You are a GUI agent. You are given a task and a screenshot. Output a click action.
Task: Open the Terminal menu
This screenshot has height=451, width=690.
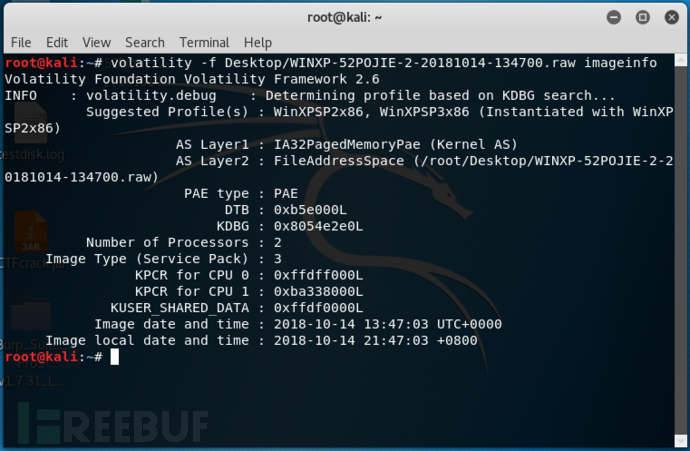[204, 43]
